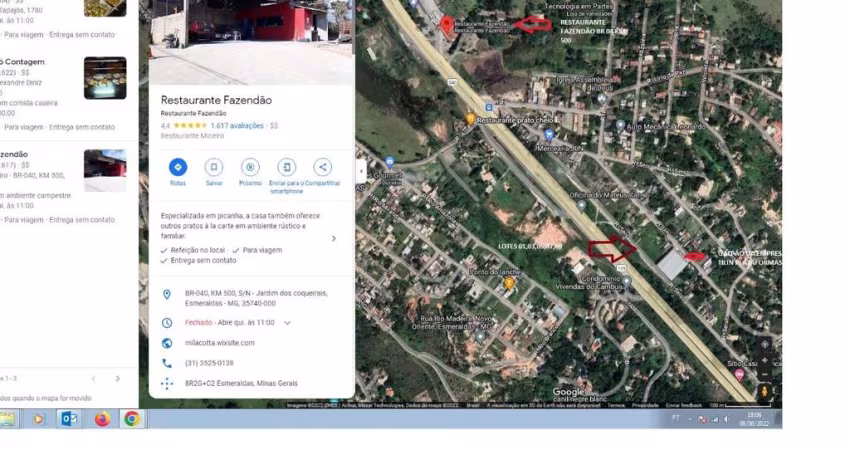Open Google Chrome from the taskbar

pos(132,419)
